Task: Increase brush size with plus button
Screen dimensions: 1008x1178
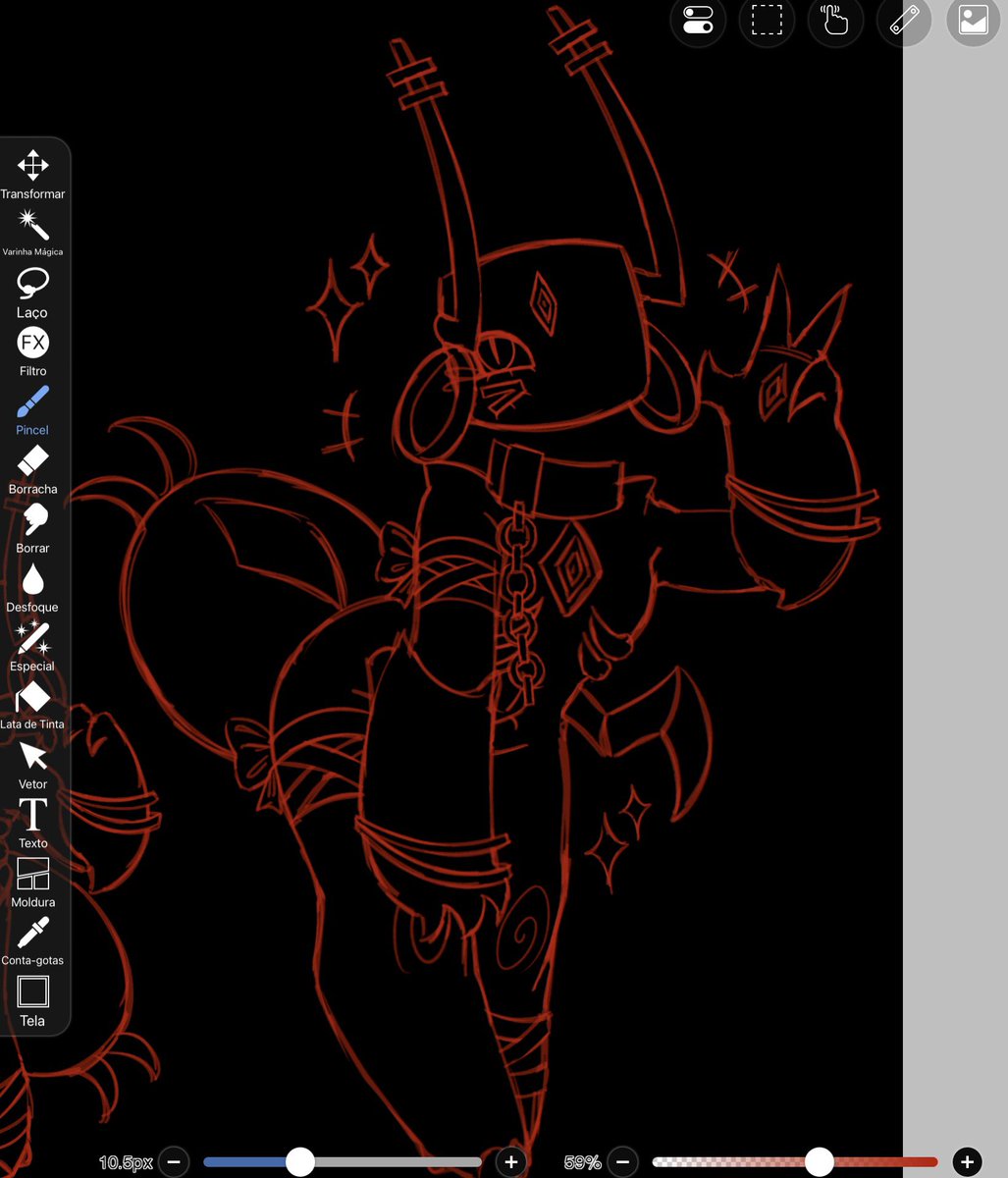Action: click(x=510, y=1162)
